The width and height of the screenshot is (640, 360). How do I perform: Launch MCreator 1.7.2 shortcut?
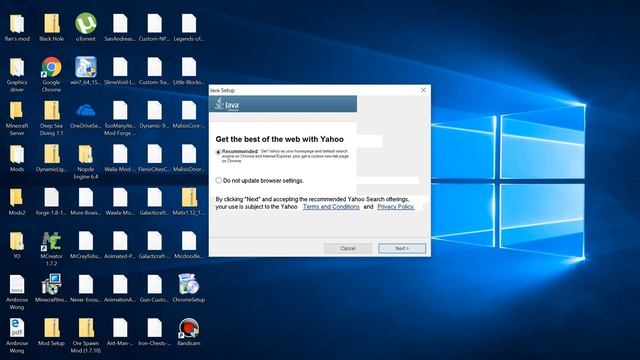(x=51, y=248)
